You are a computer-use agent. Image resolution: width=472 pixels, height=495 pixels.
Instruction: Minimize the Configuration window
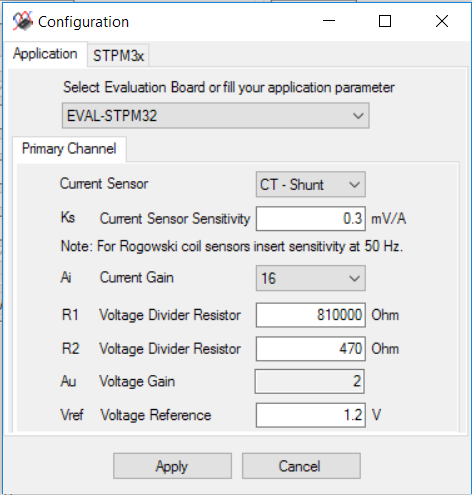point(329,21)
